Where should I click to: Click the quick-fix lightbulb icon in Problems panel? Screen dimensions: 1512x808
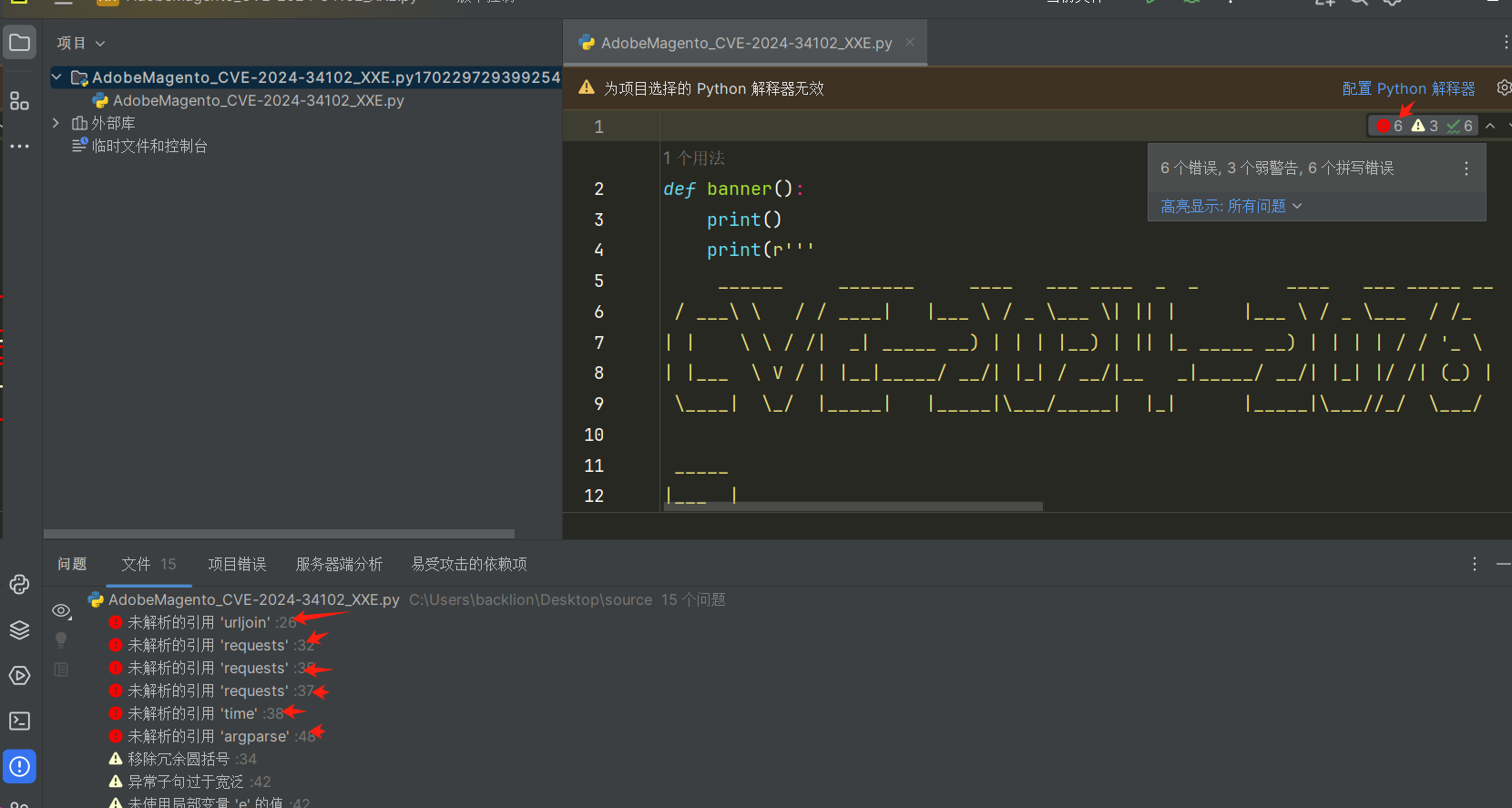61,639
